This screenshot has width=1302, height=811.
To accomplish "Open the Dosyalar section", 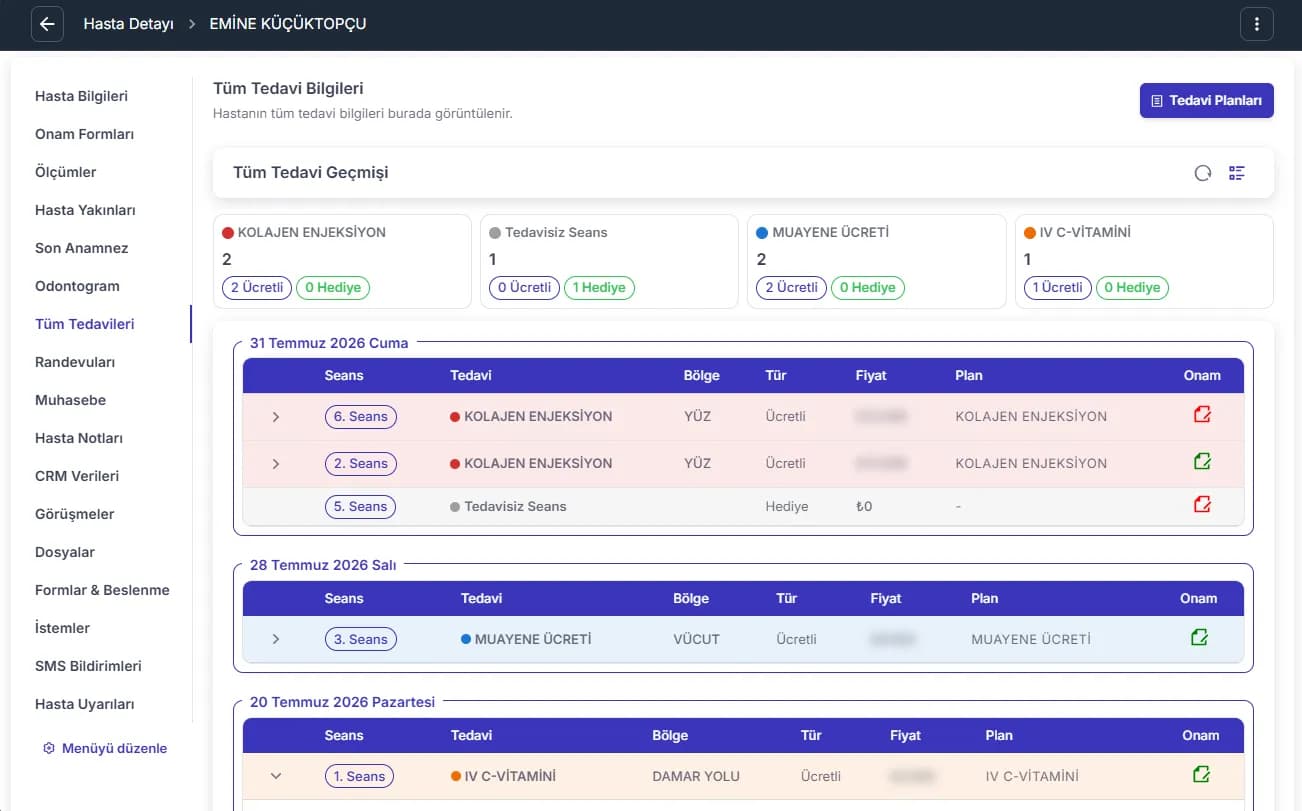I will tap(65, 552).
